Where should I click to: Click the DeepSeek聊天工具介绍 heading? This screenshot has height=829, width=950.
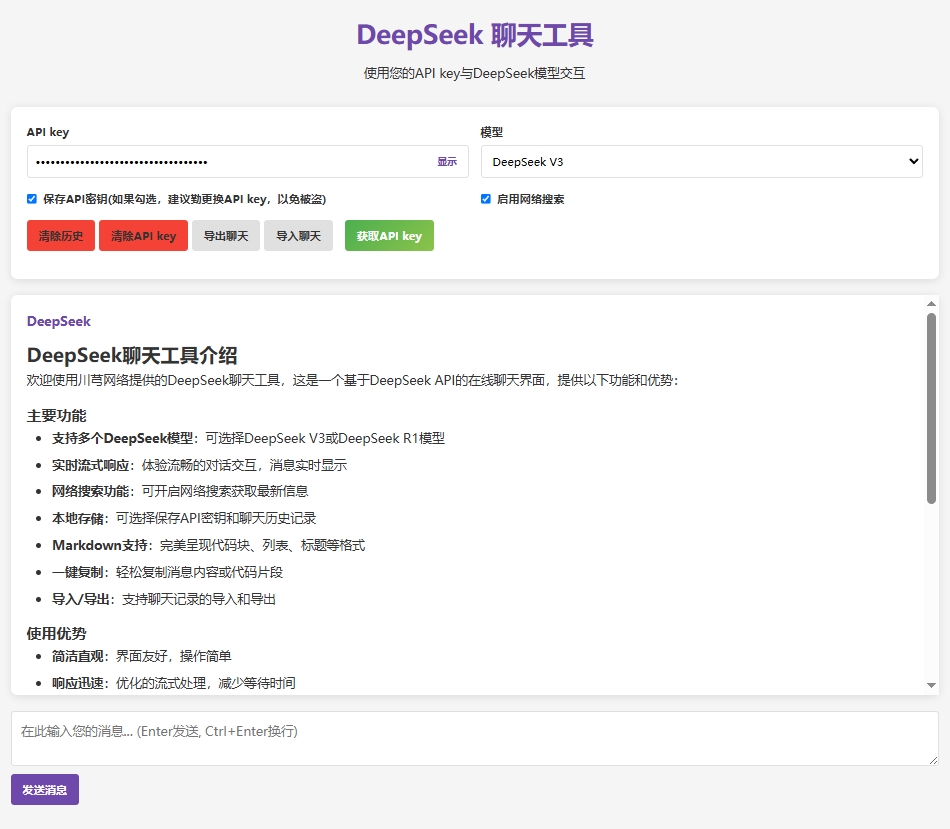[x=132, y=355]
